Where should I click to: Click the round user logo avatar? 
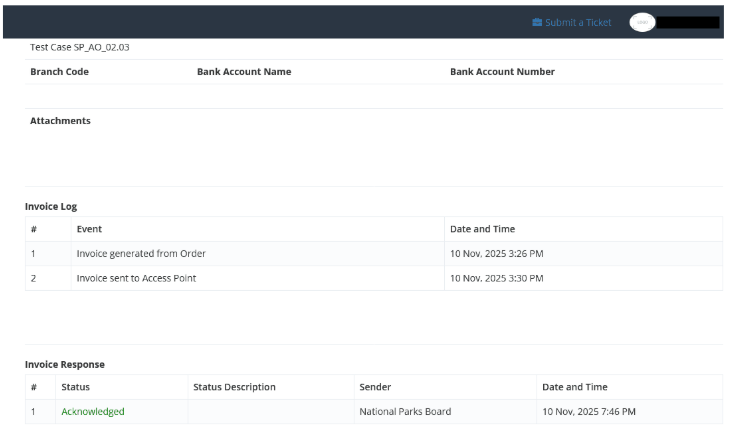(642, 22)
